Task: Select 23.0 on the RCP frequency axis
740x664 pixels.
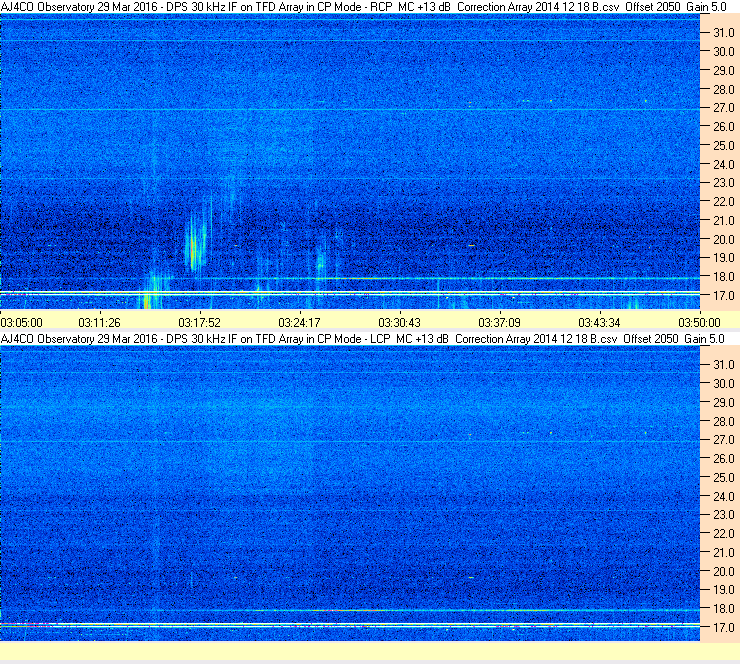Action: [724, 183]
